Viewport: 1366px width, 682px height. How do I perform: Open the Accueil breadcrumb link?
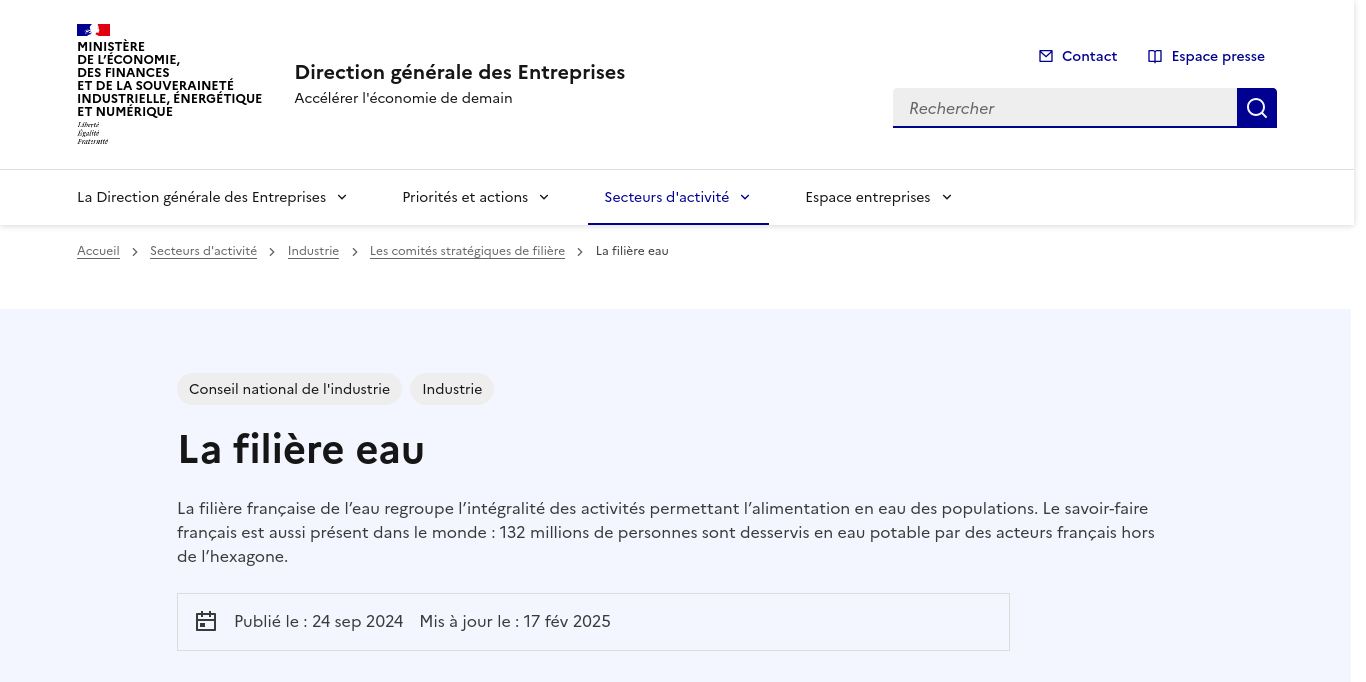point(98,251)
